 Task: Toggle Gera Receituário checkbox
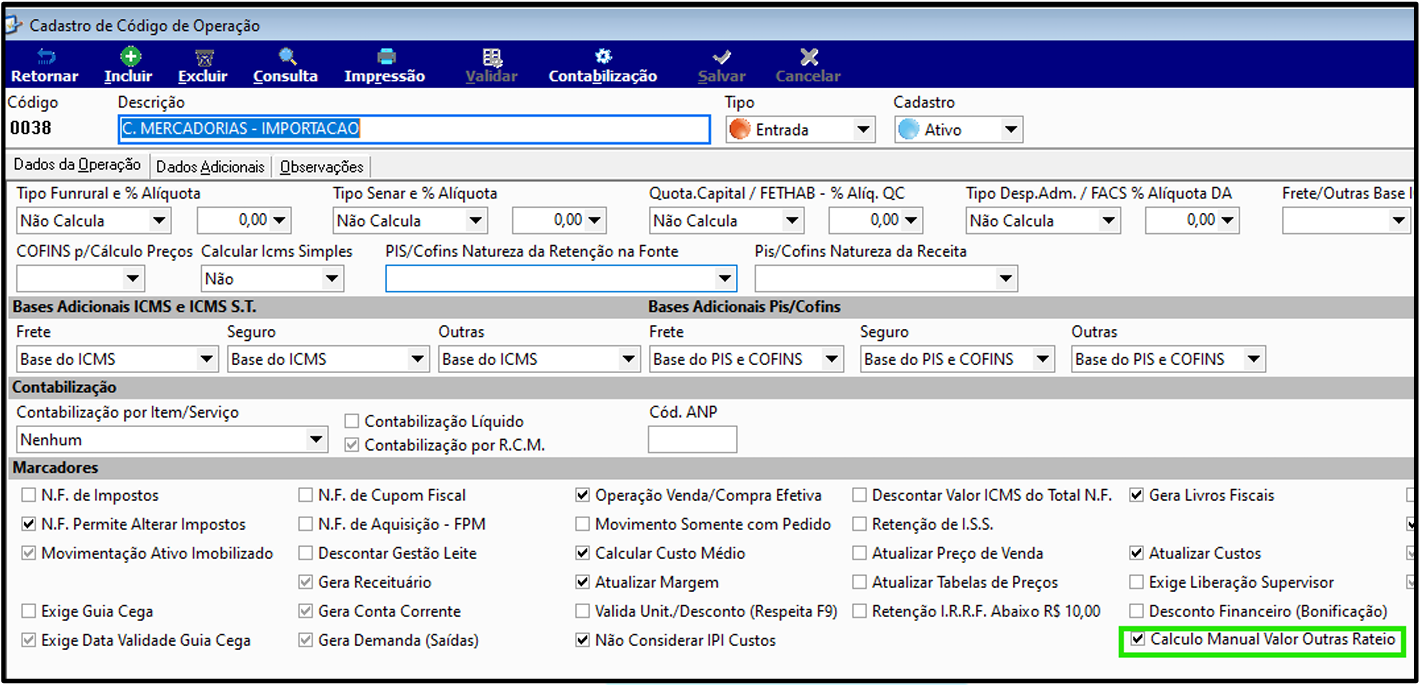305,582
